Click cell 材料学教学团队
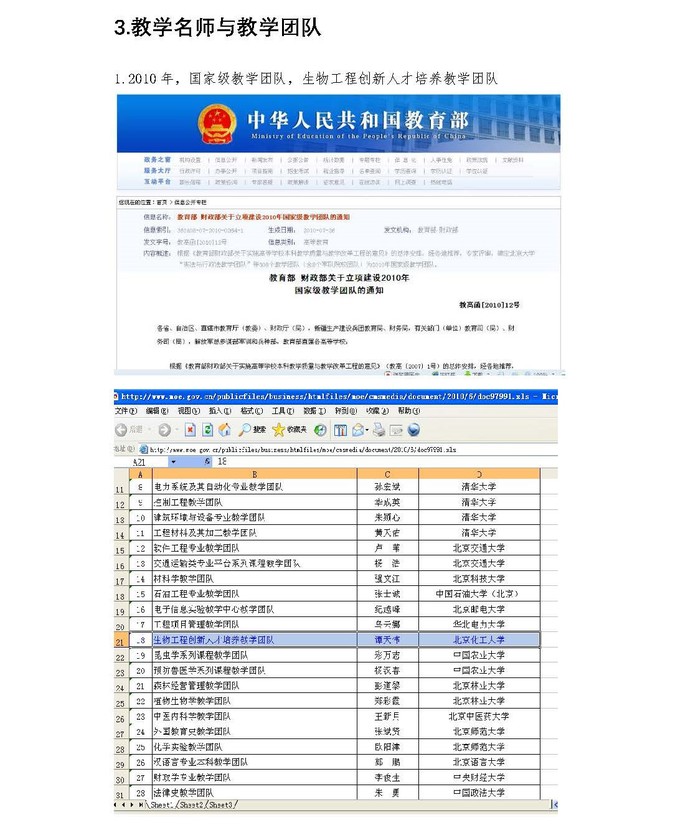699x825 pixels. coord(255,579)
